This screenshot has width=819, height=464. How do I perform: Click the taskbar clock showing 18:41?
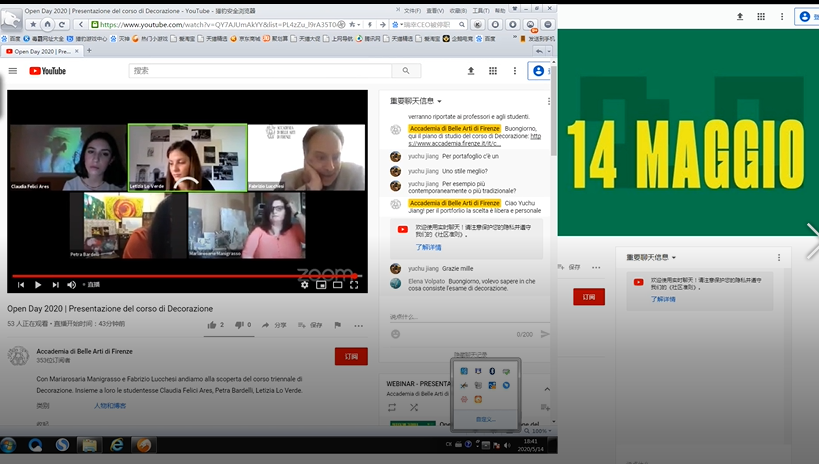[531, 445]
